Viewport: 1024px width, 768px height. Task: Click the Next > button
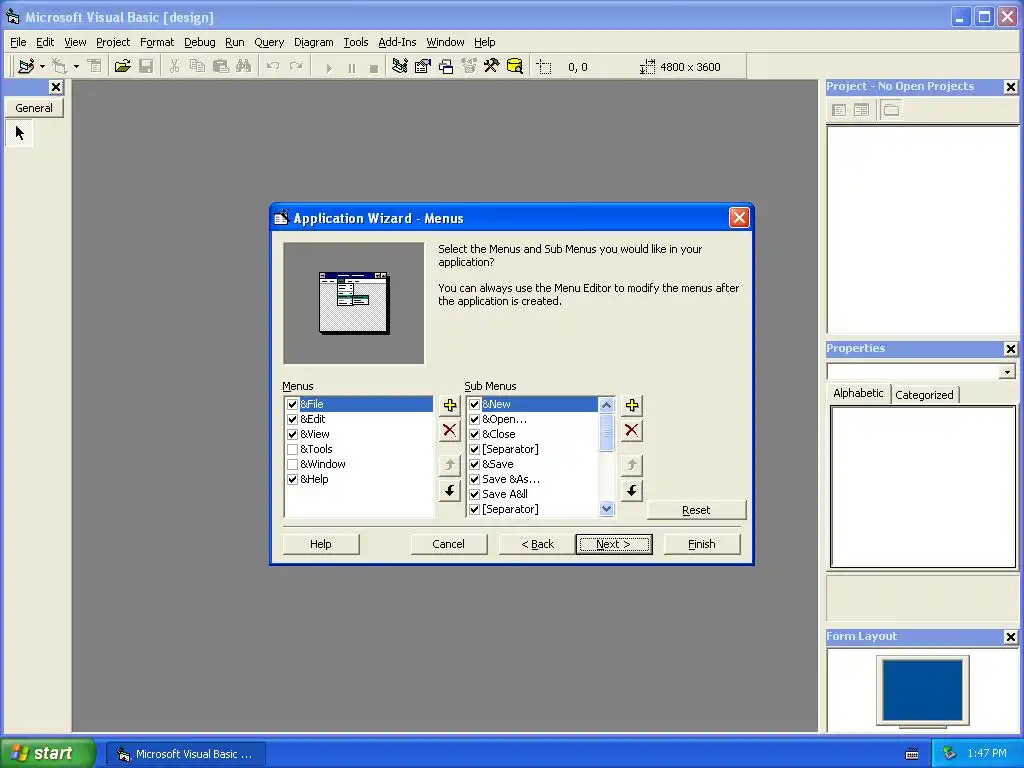coord(614,544)
